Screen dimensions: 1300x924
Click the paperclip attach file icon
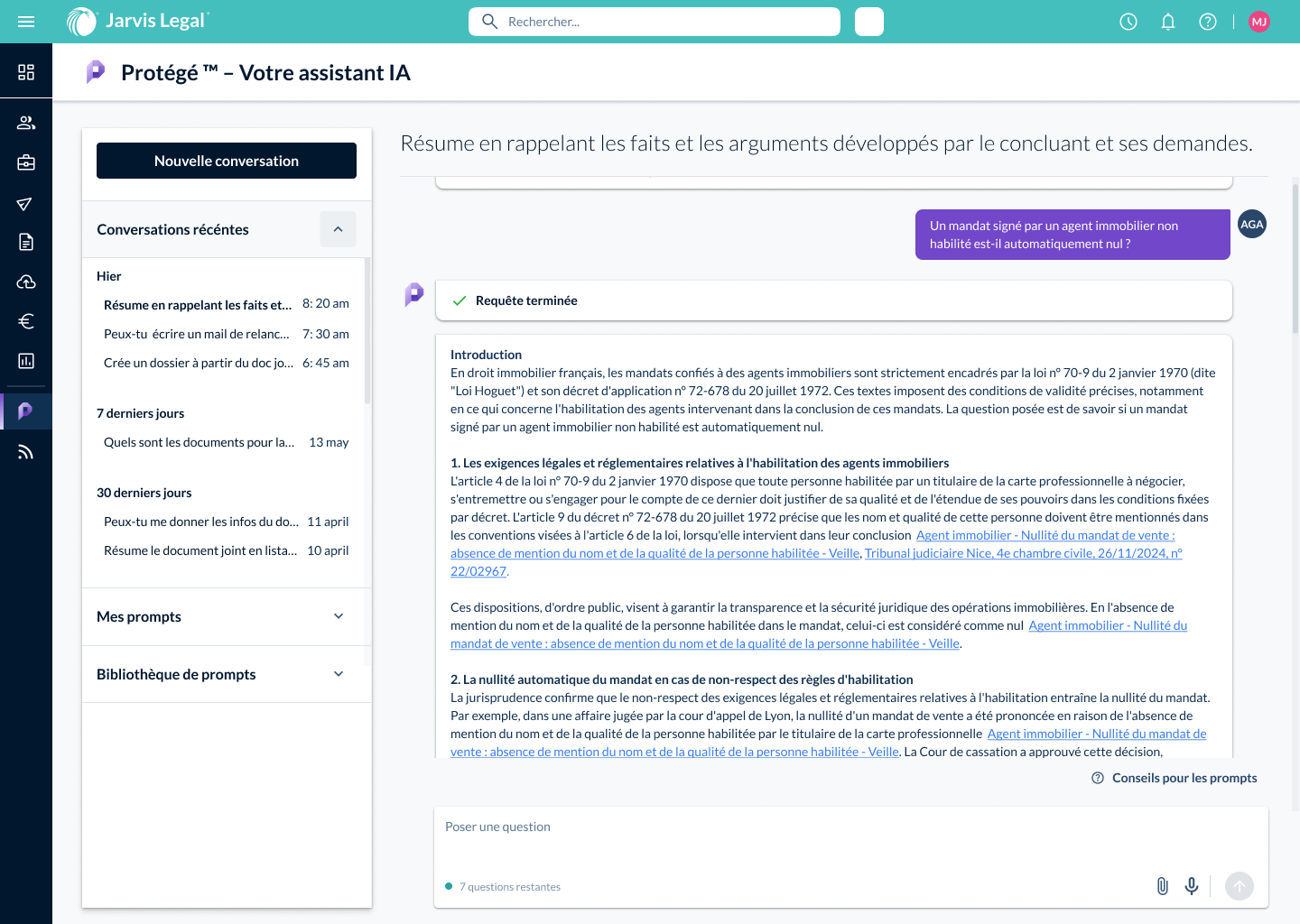[x=1163, y=886]
